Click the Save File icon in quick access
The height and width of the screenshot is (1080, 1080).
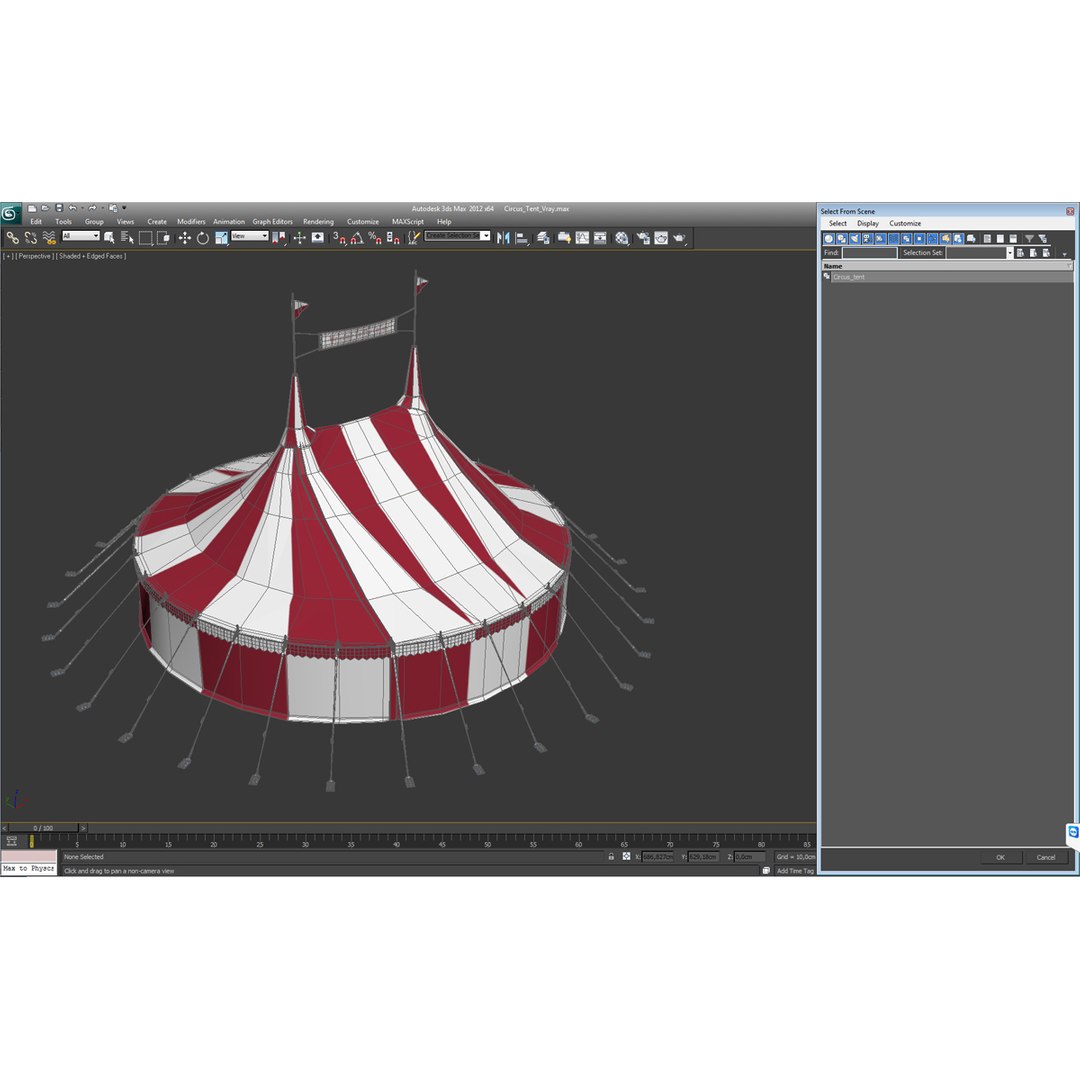[59, 208]
